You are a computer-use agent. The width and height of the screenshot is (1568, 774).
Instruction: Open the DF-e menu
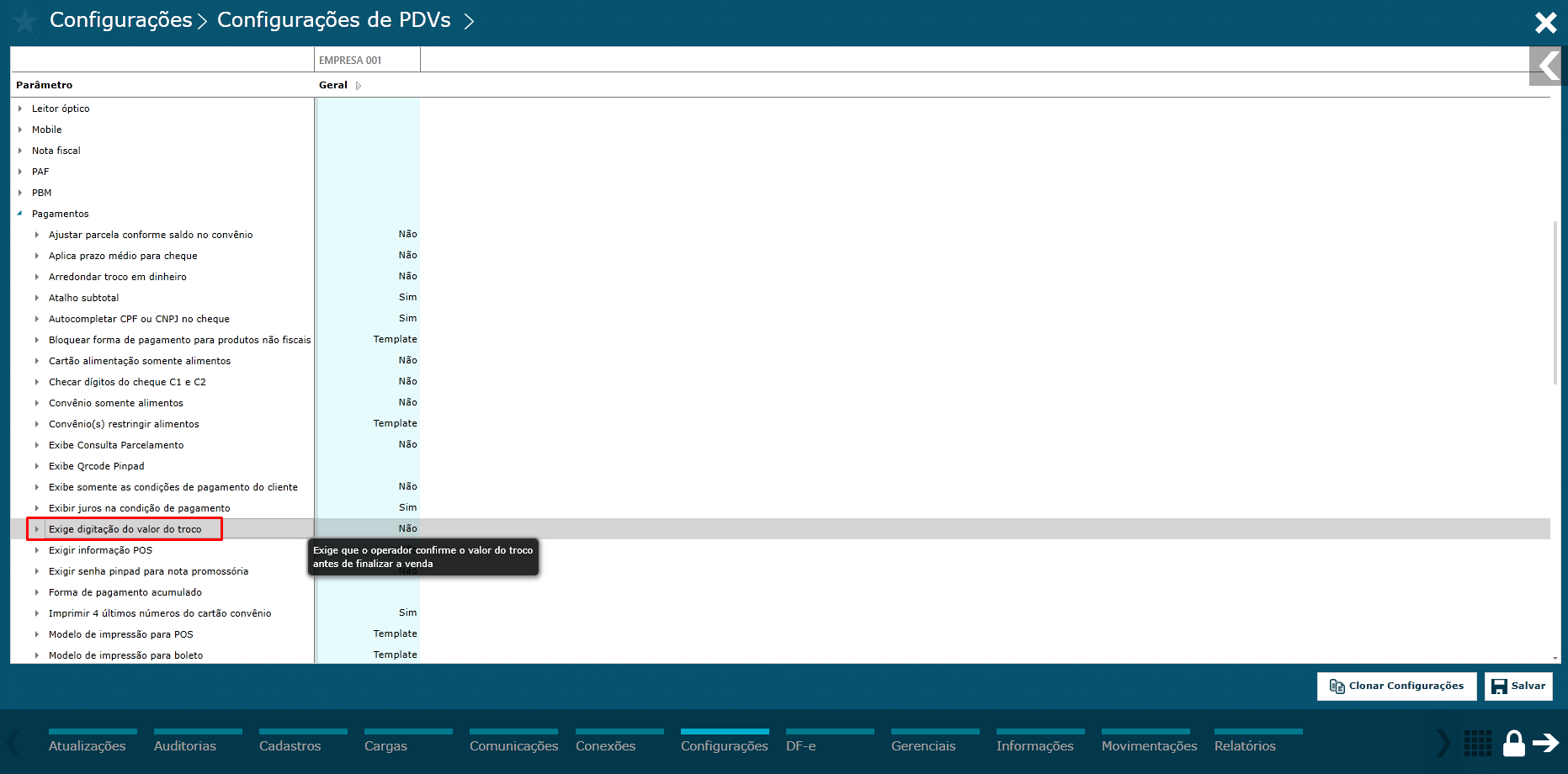pos(801,745)
